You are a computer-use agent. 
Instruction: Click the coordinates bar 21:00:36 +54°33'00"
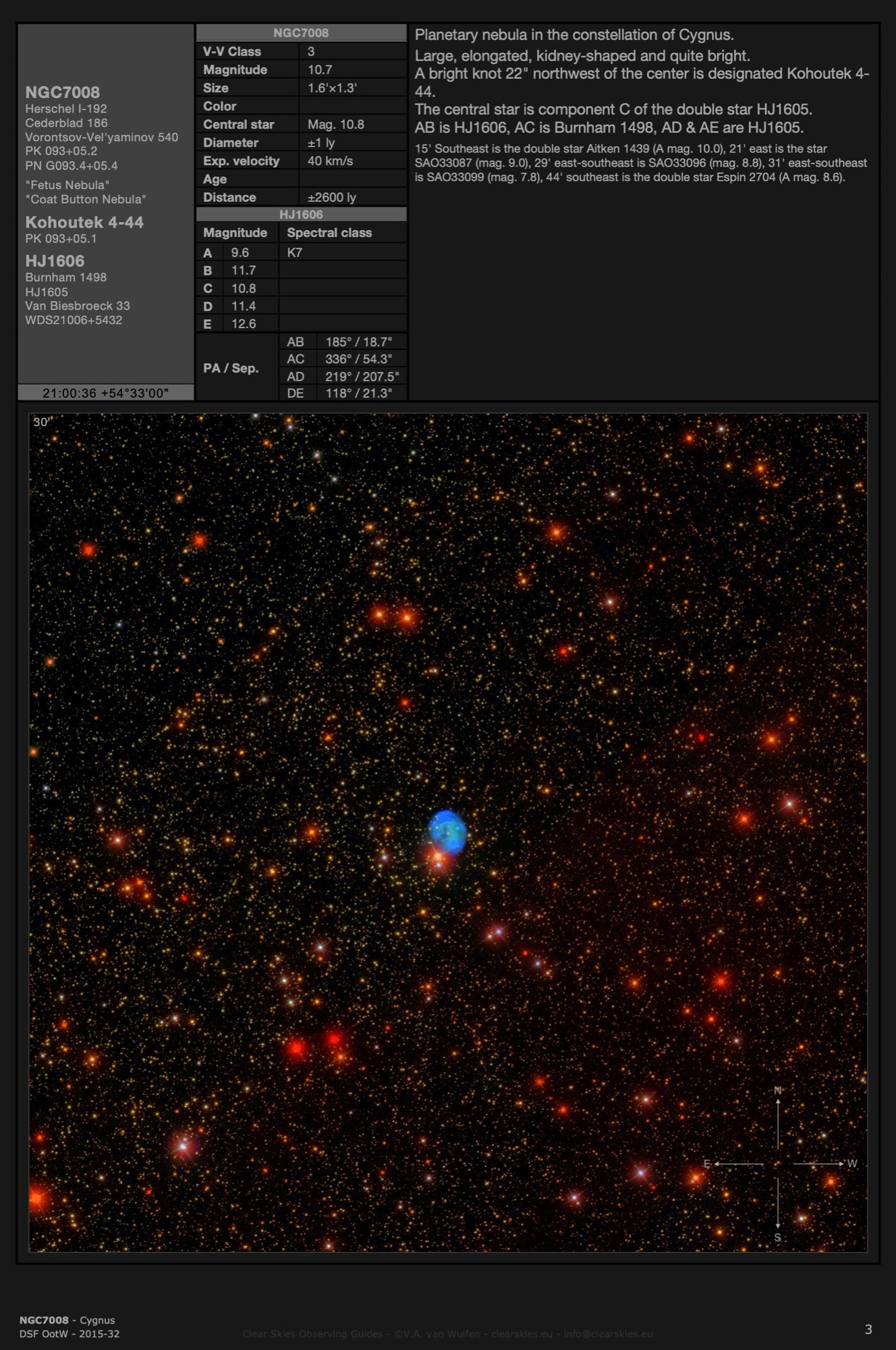coord(105,393)
